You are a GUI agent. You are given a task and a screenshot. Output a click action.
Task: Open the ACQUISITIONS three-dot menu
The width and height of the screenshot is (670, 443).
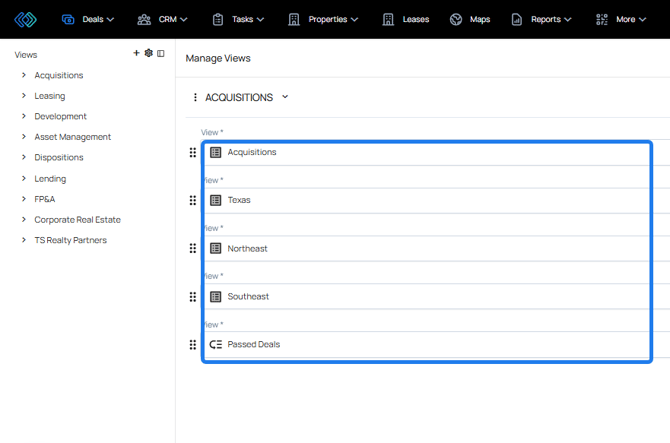click(x=195, y=97)
